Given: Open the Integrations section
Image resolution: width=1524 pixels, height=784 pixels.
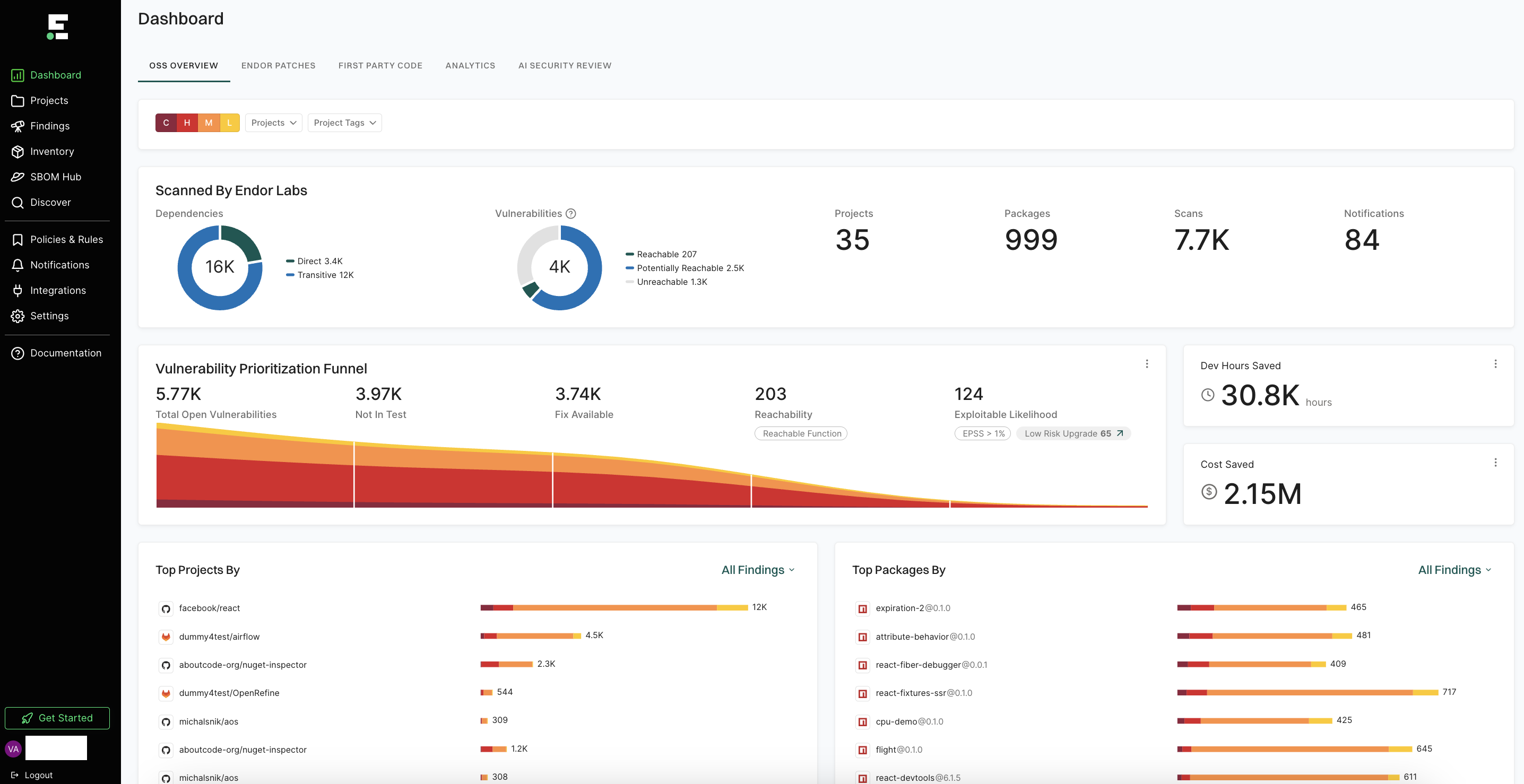Looking at the screenshot, I should pyautogui.click(x=58, y=290).
